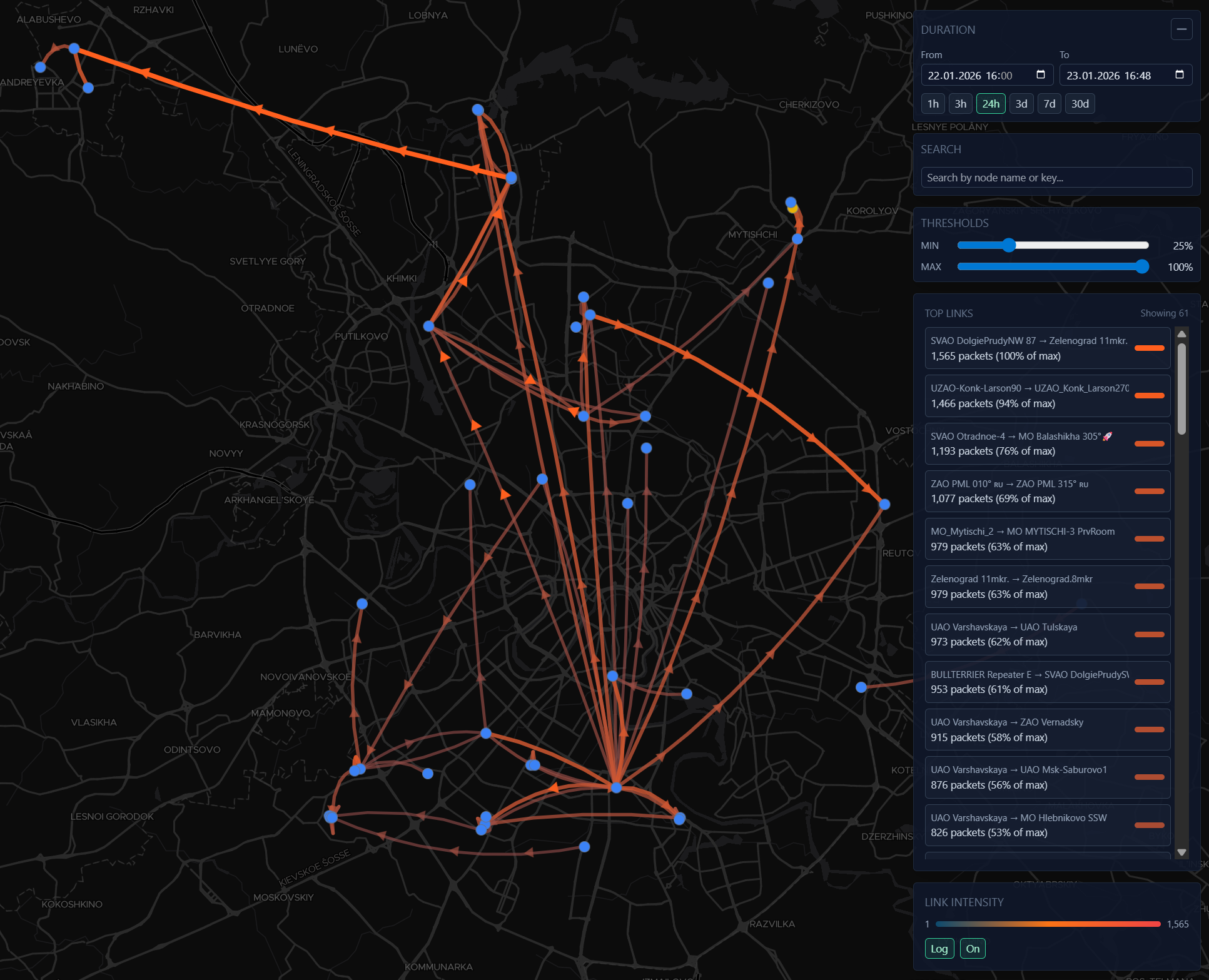Toggle the On button in Link Intensity

973,948
